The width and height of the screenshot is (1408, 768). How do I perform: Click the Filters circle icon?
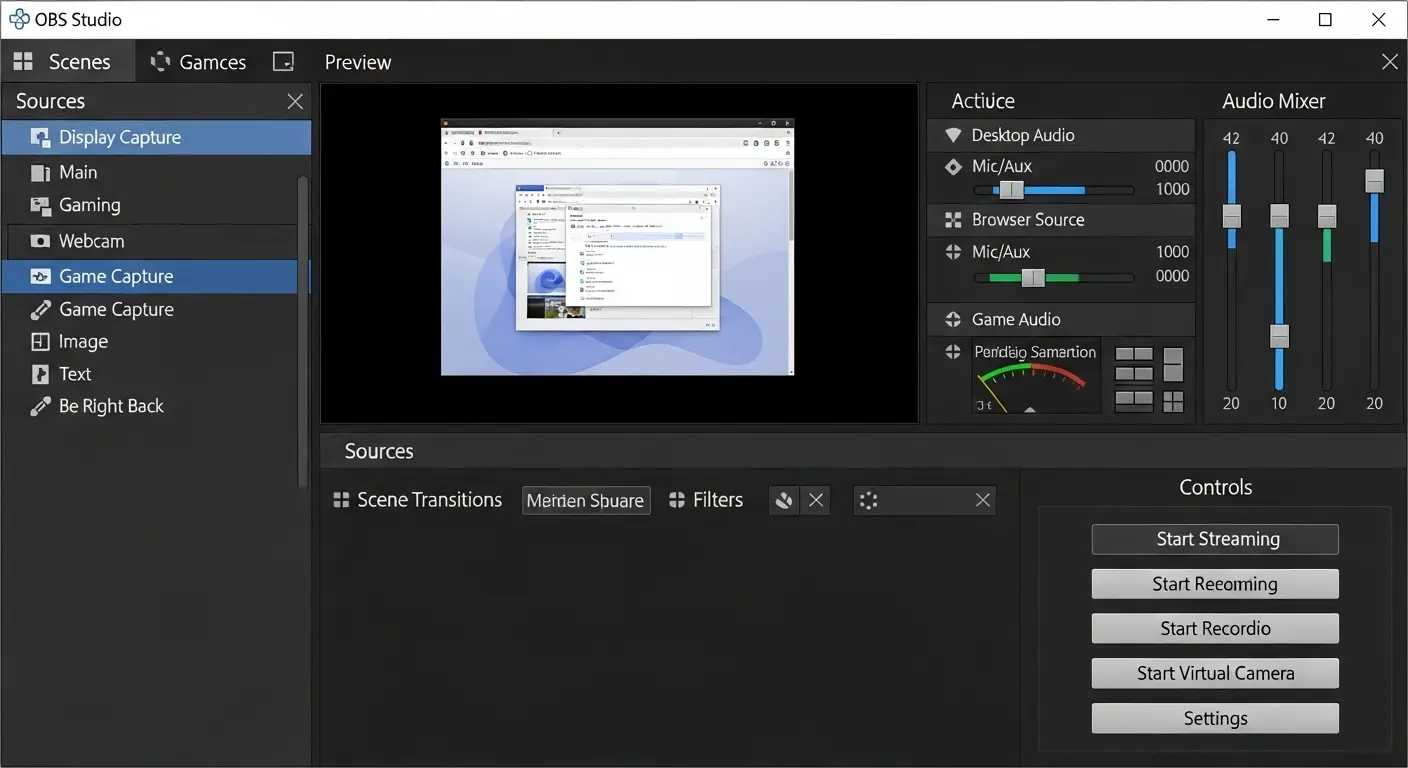677,500
